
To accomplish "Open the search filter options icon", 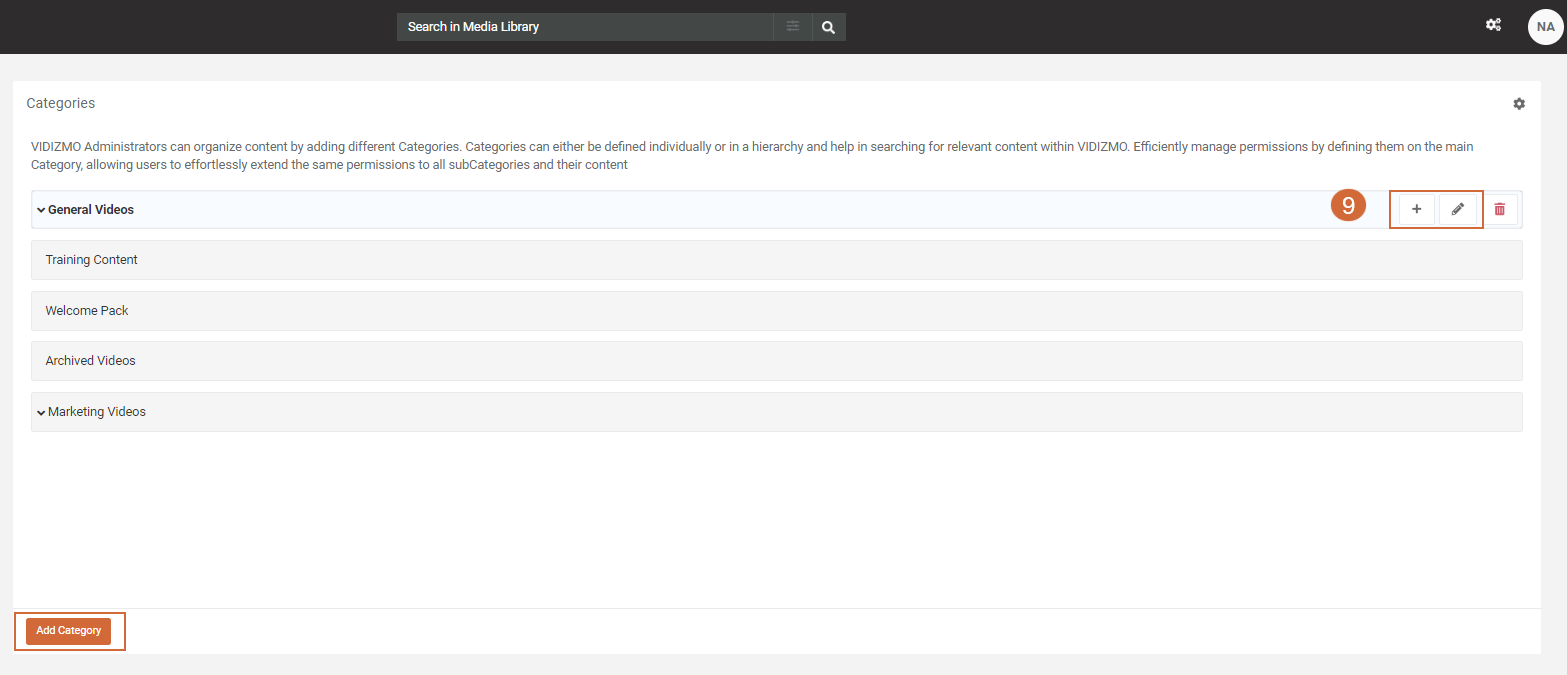I will 792,27.
